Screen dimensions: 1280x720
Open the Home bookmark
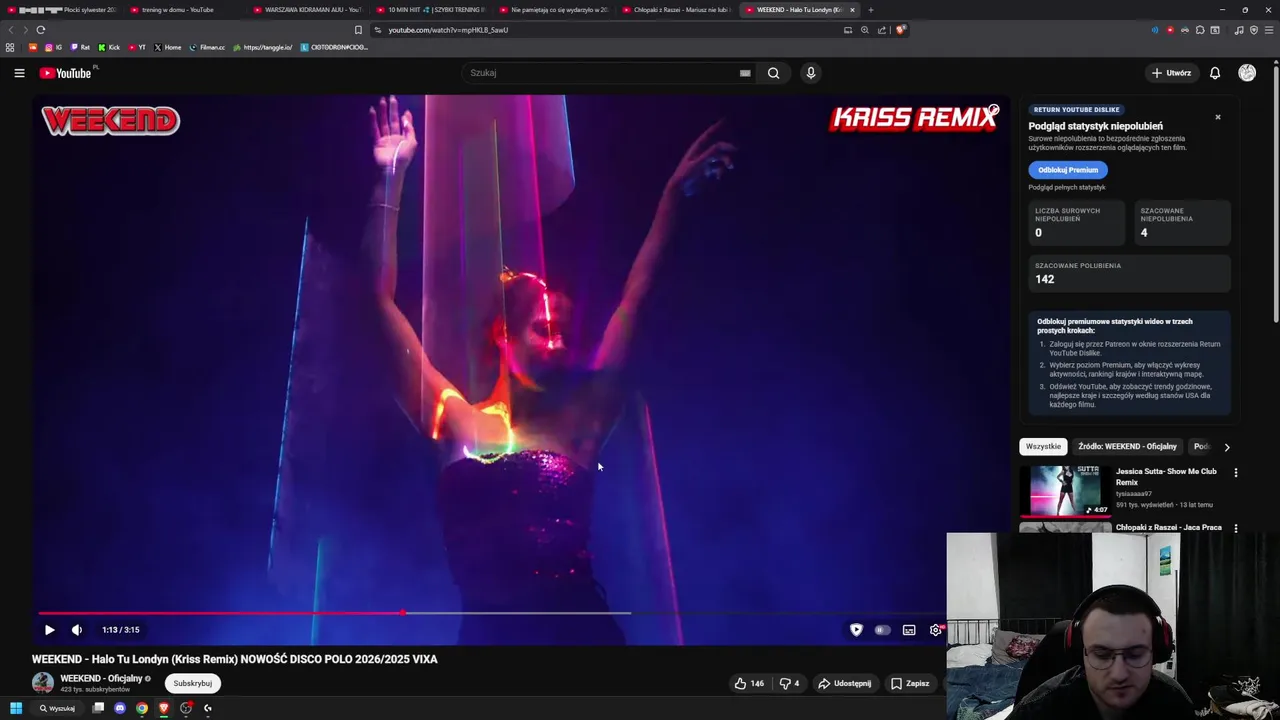167,47
